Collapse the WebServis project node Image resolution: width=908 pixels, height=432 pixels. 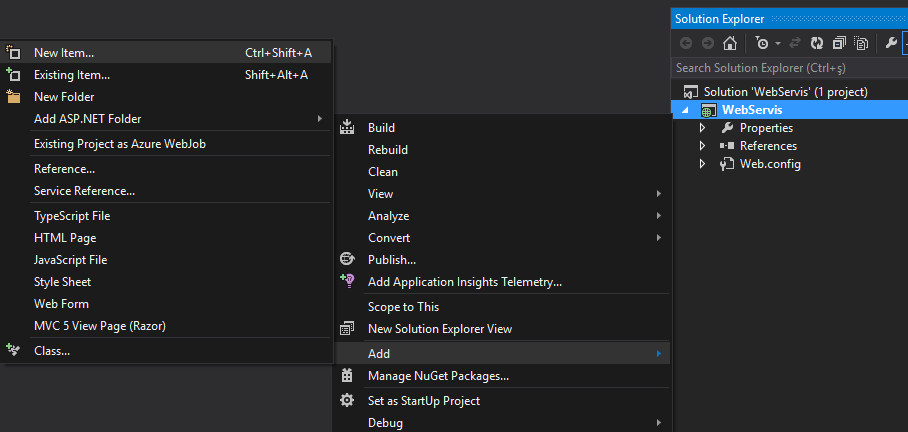pyautogui.click(x=686, y=110)
